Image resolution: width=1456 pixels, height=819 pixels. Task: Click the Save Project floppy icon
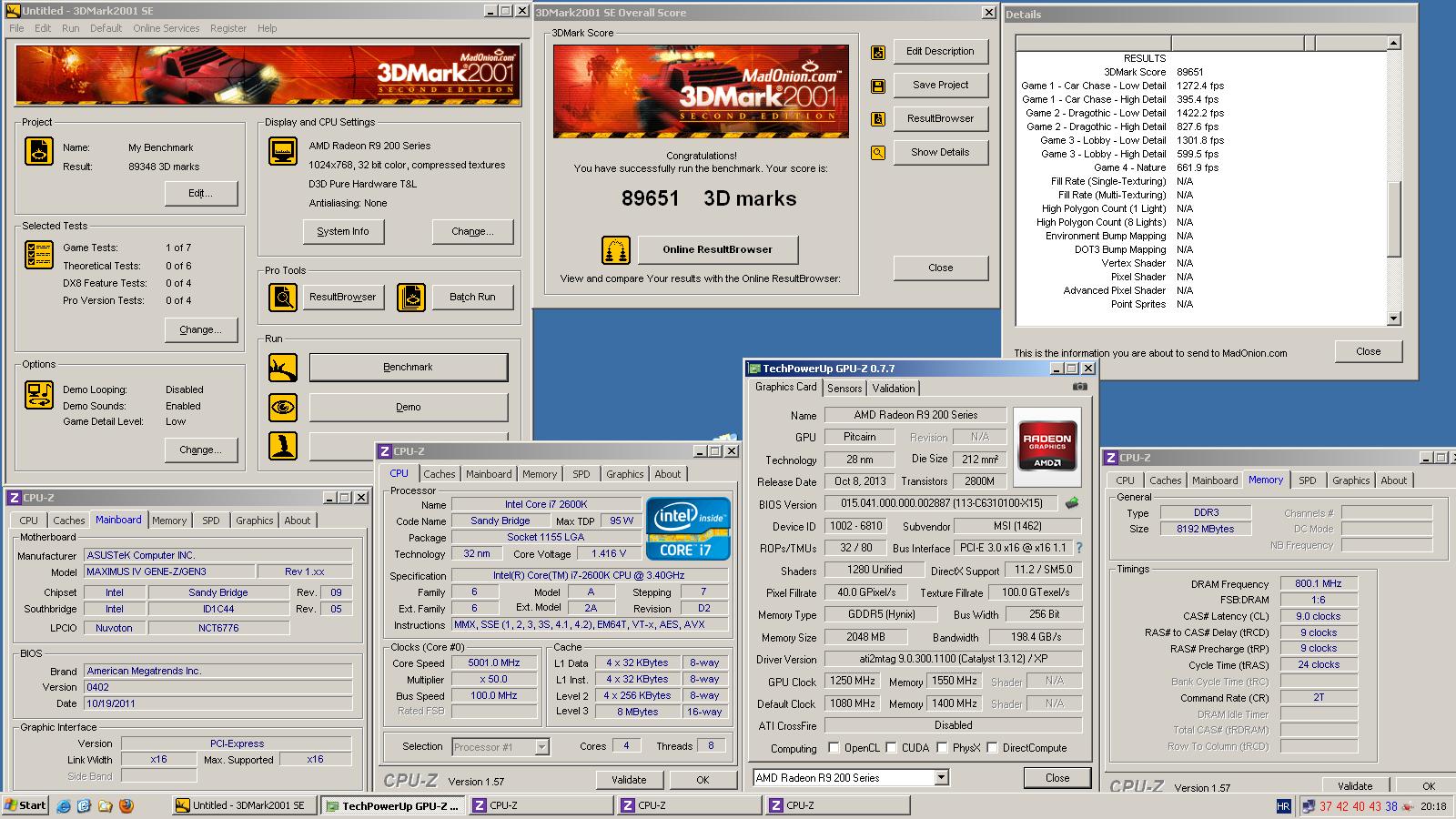click(x=878, y=86)
